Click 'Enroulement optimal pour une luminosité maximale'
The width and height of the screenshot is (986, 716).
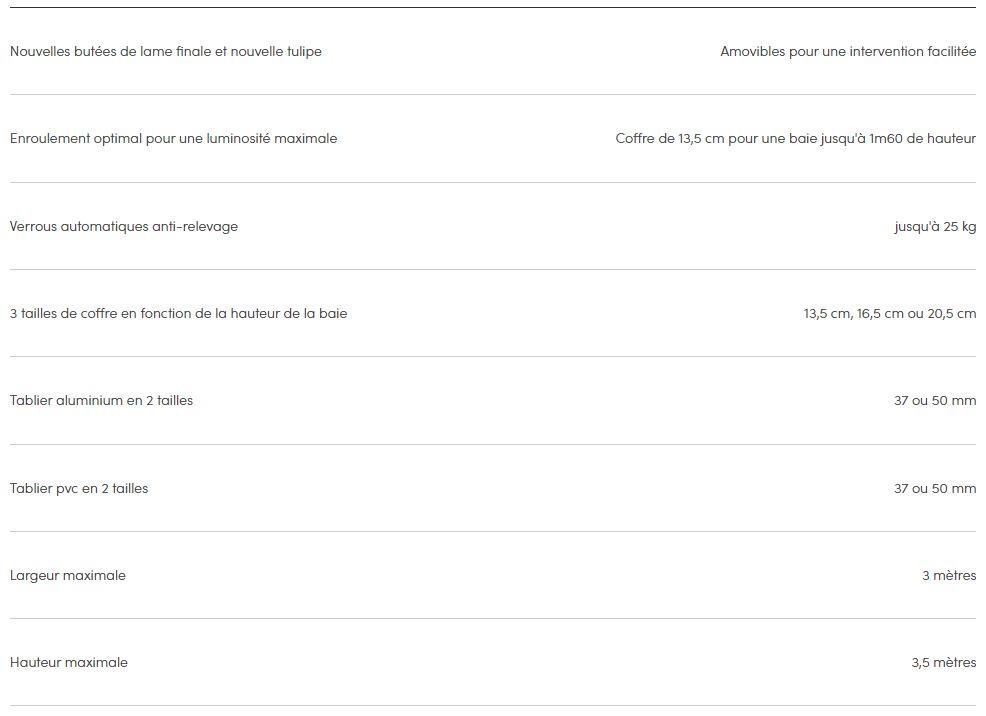pyautogui.click(x=174, y=139)
